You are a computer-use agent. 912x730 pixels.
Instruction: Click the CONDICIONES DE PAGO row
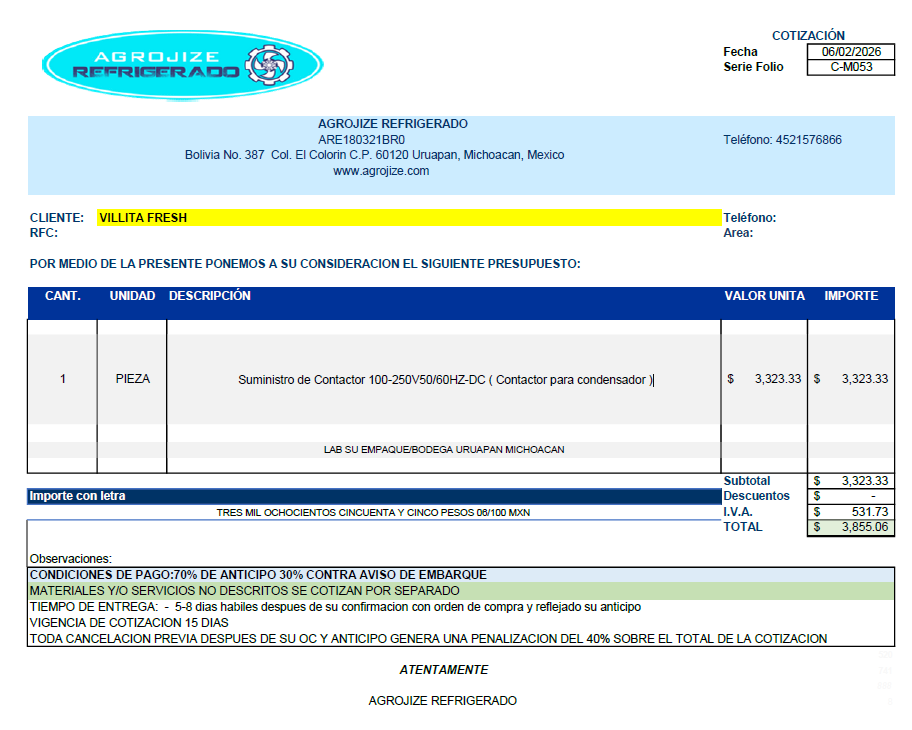point(460,575)
